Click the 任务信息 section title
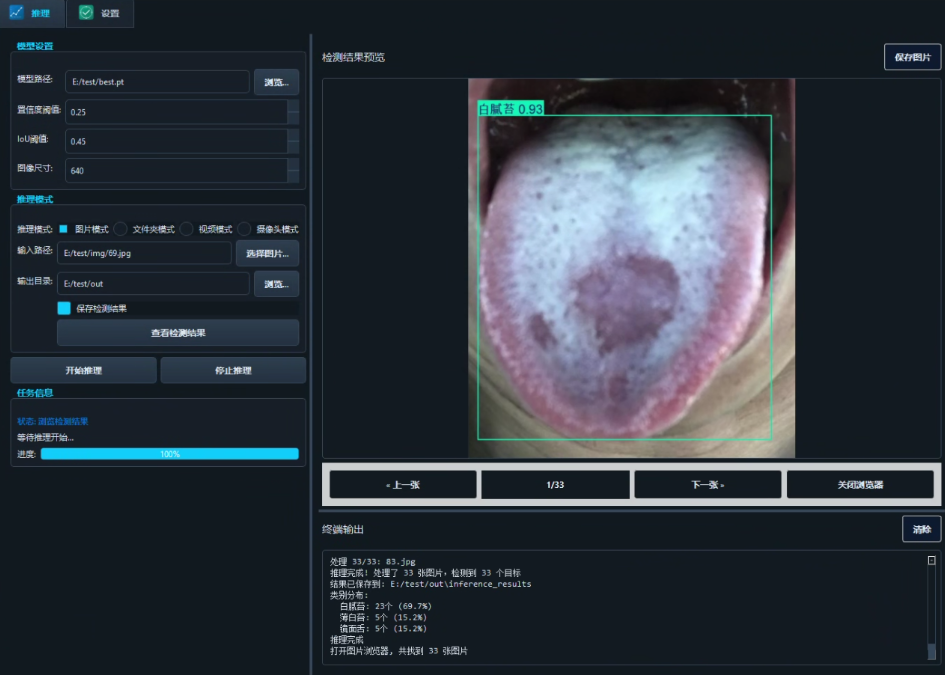This screenshot has height=675, width=945. 34,393
